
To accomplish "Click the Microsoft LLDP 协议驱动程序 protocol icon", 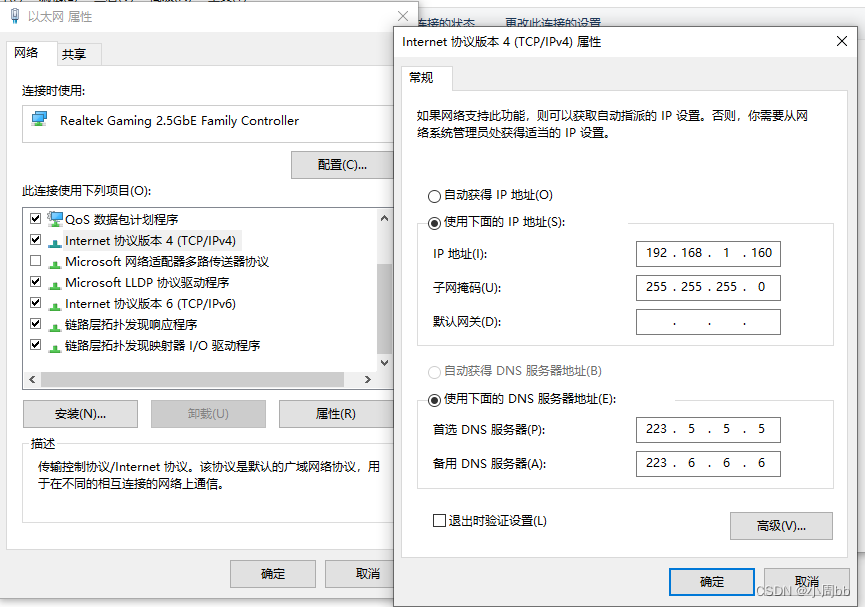I will pyautogui.click(x=54, y=282).
